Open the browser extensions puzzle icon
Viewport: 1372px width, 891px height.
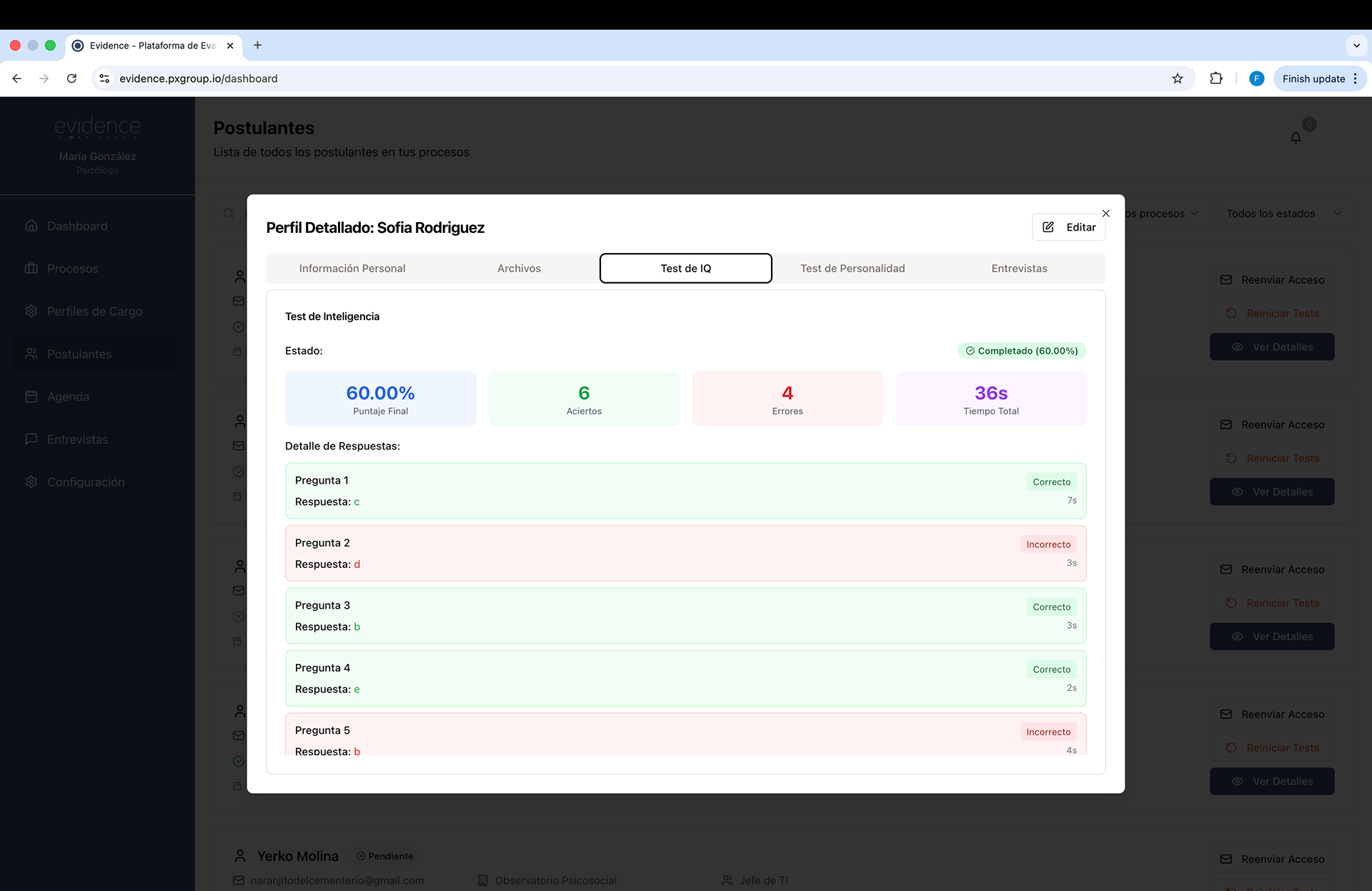(1216, 79)
